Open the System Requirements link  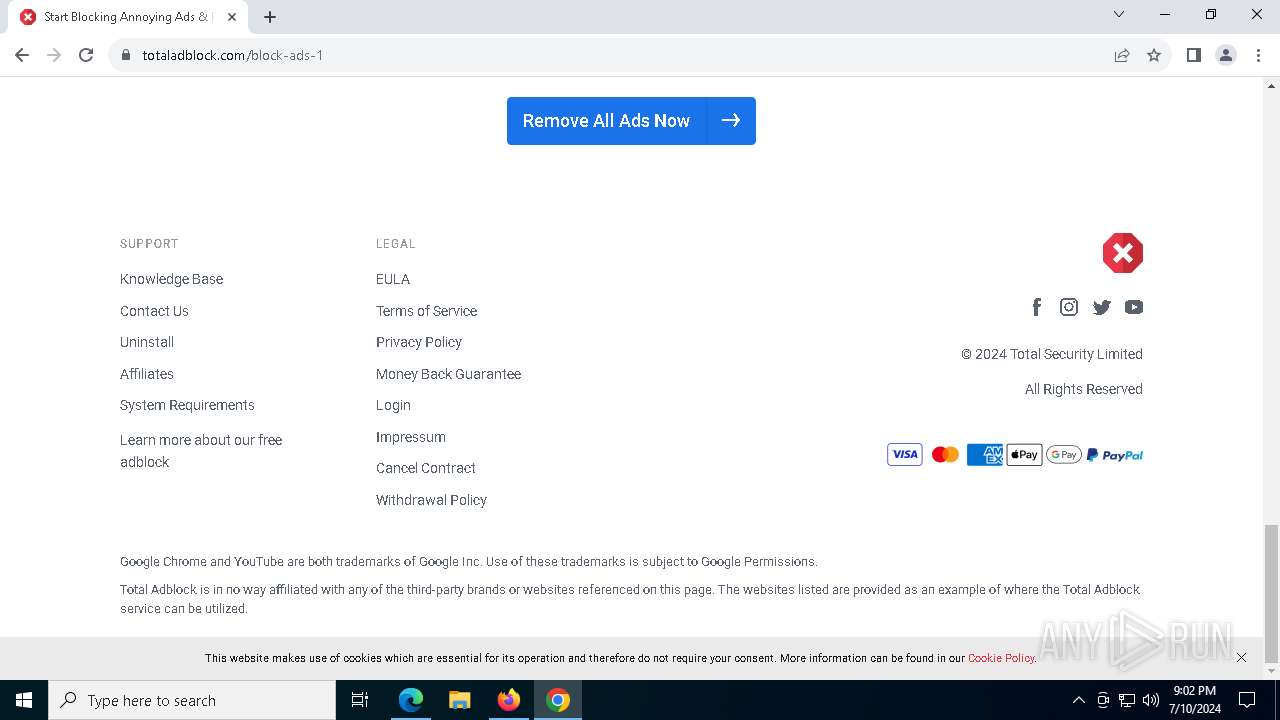point(187,405)
